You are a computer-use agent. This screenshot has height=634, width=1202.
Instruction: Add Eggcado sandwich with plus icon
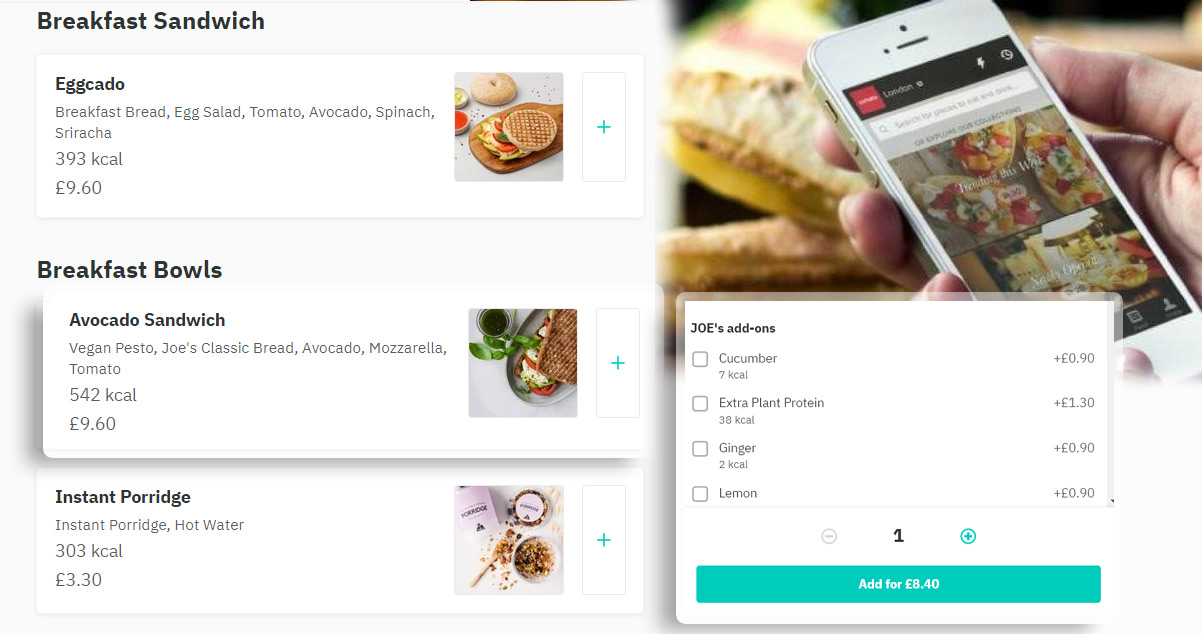[x=604, y=127]
